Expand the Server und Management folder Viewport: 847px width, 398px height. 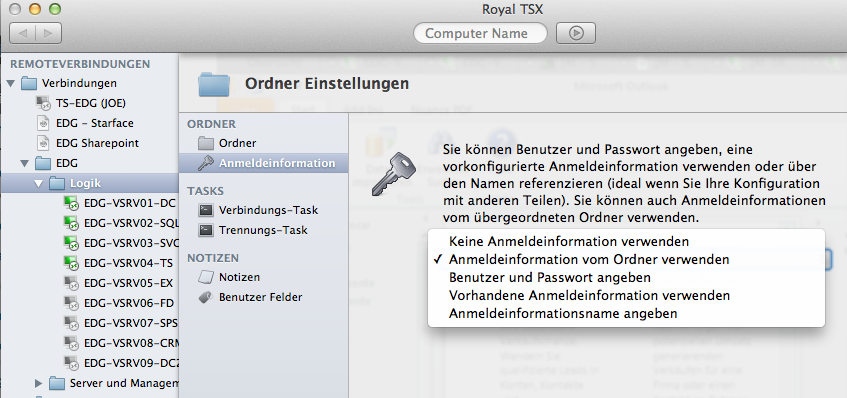38,383
